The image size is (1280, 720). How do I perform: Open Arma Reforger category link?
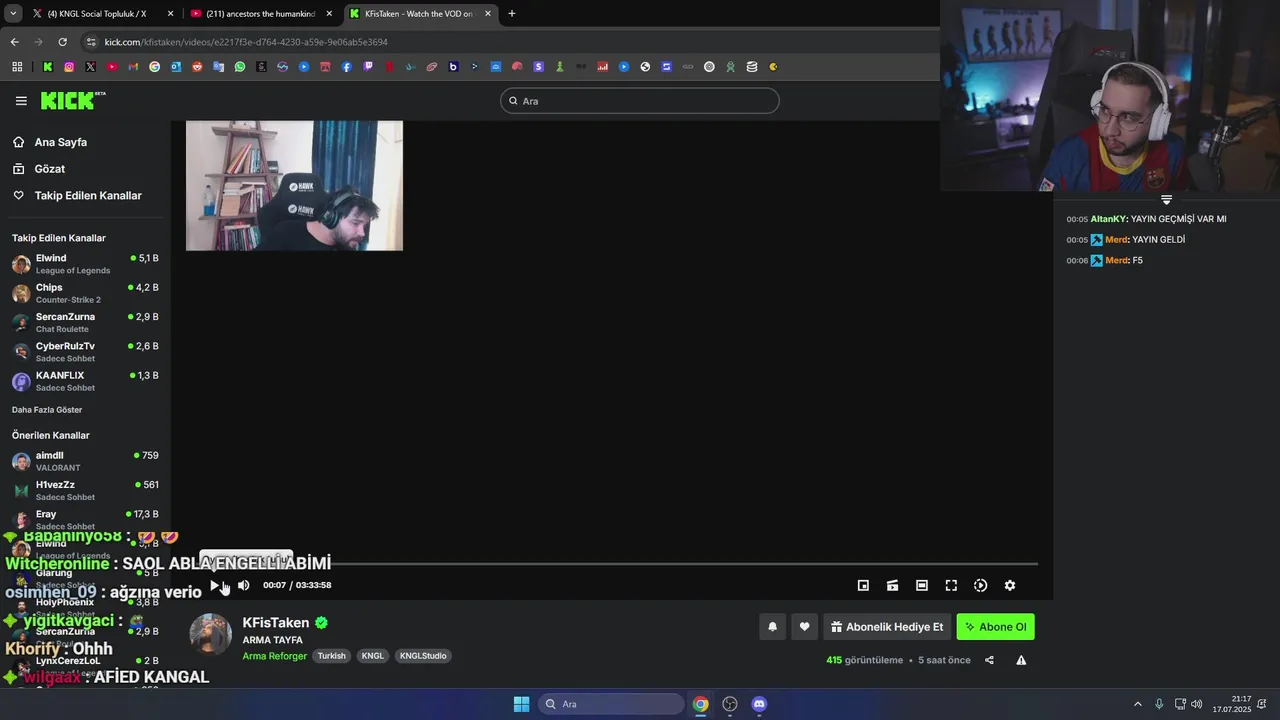coord(274,656)
